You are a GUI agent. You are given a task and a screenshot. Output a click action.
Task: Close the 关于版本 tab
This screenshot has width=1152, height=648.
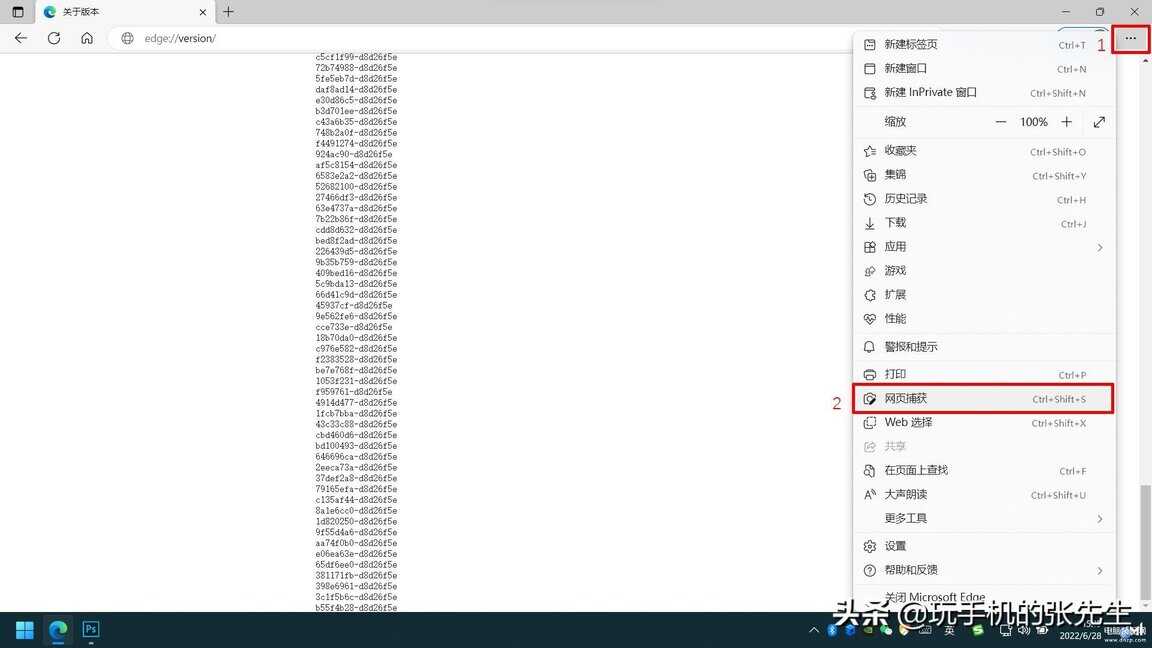coord(203,12)
